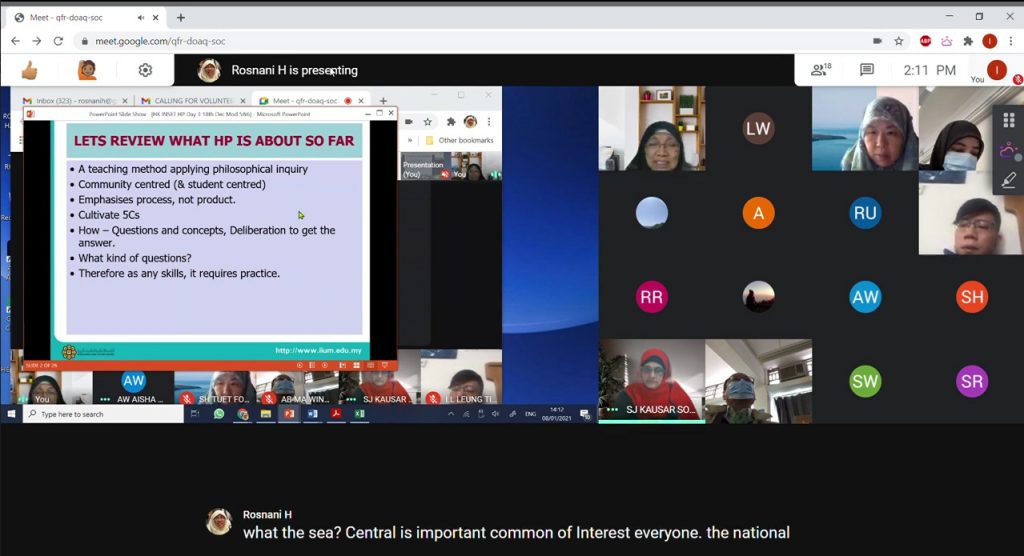1024x556 pixels.
Task: Mute the Meet tab via speaker icon
Action: click(140, 18)
